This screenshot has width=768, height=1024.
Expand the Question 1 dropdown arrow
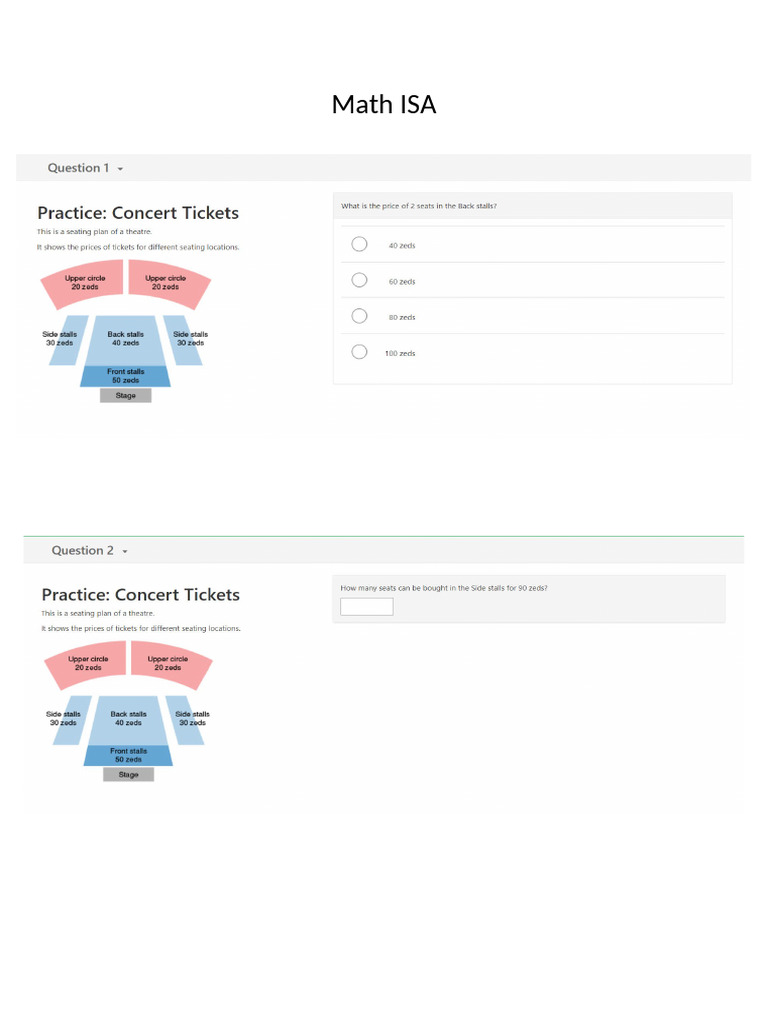click(x=121, y=169)
